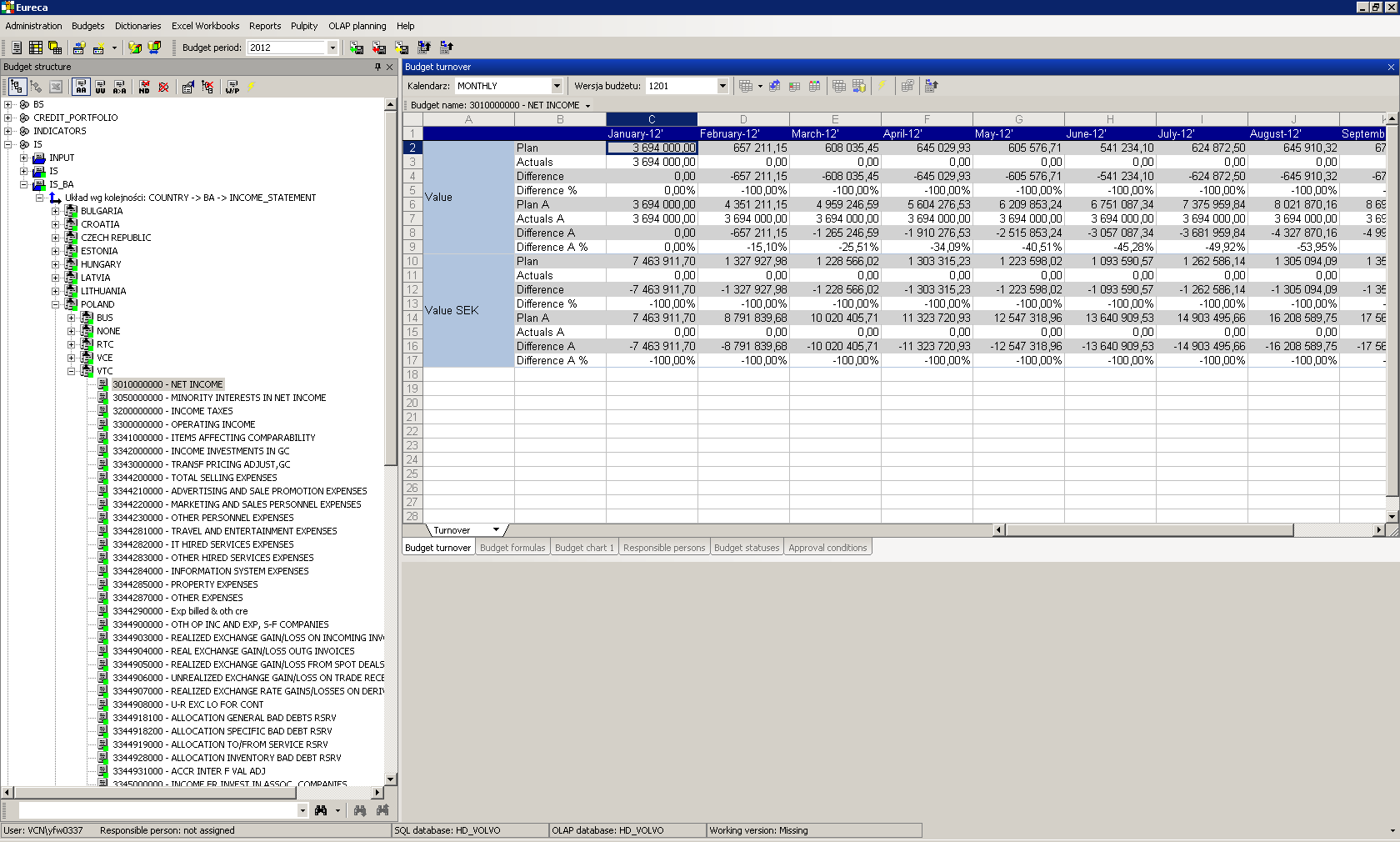This screenshot has height=842, width=1400.
Task: Click the red crossed-circle delete icon
Action: [163, 87]
